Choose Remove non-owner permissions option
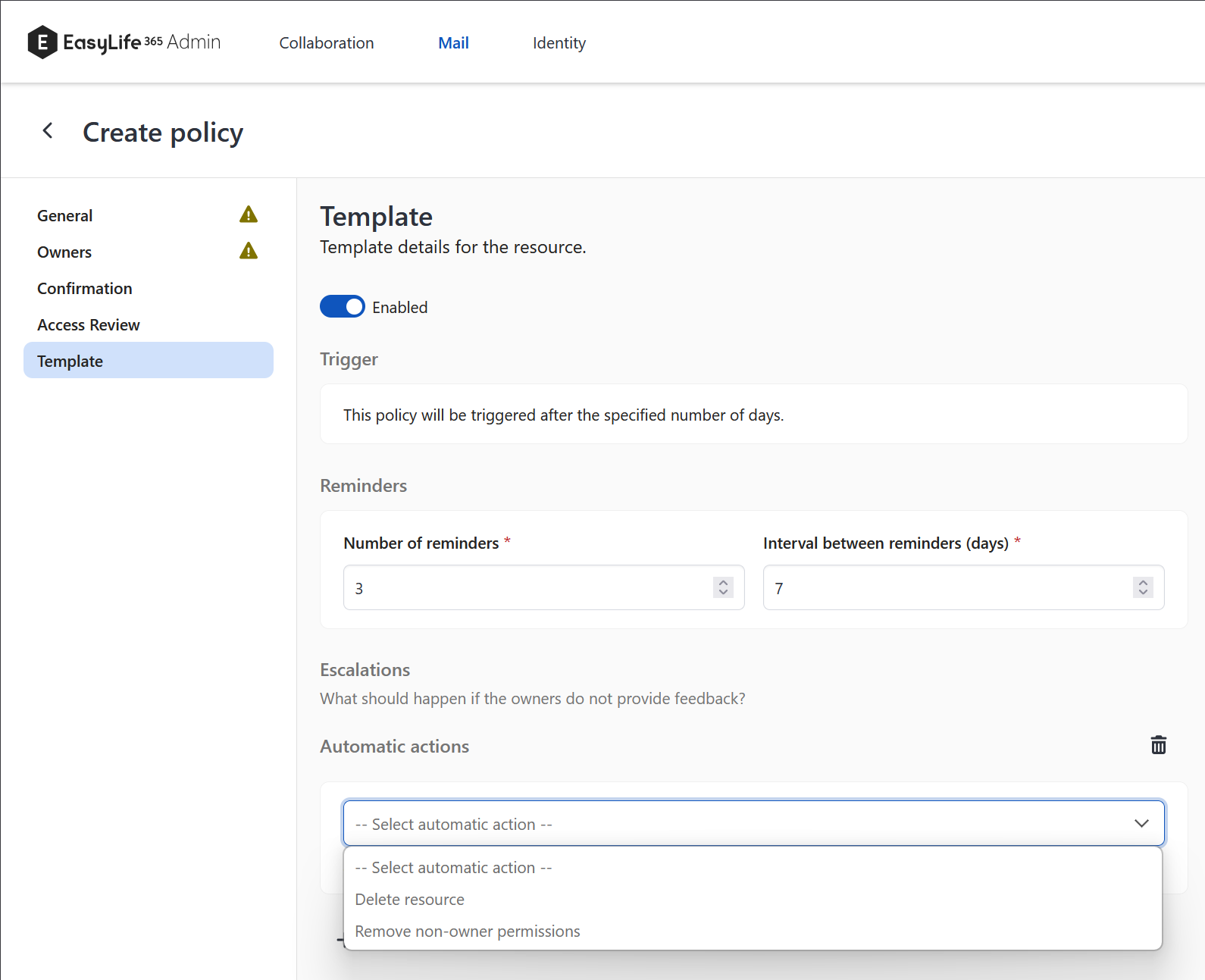 [x=468, y=931]
